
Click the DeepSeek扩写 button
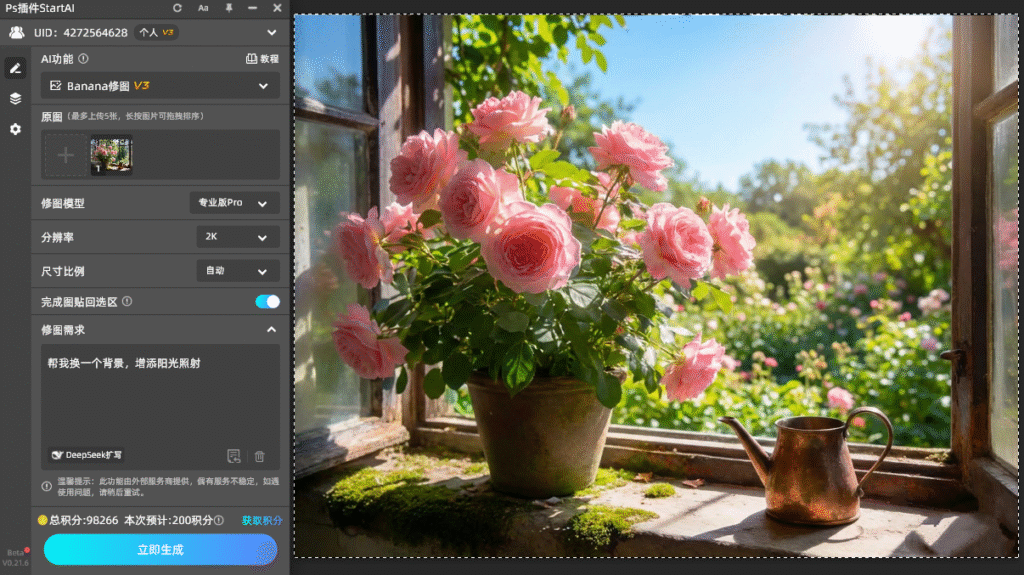click(x=86, y=455)
